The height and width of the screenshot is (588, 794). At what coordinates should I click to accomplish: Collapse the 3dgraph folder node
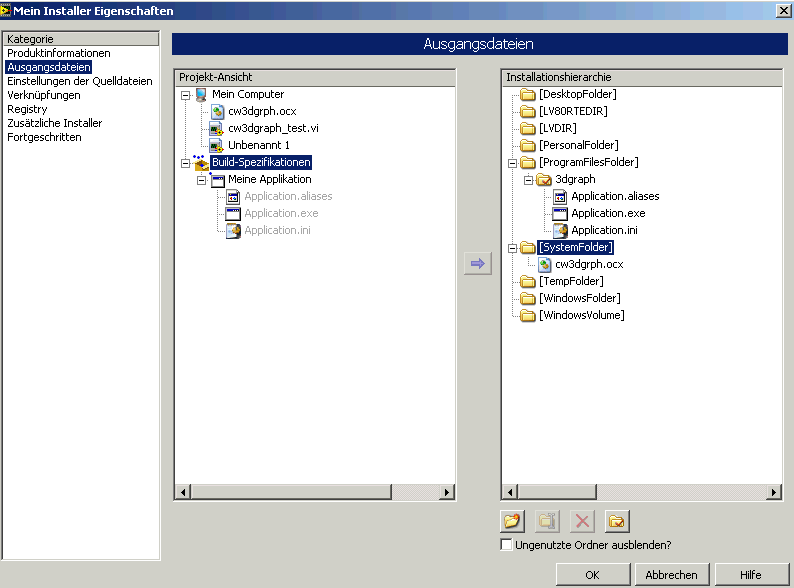(529, 180)
